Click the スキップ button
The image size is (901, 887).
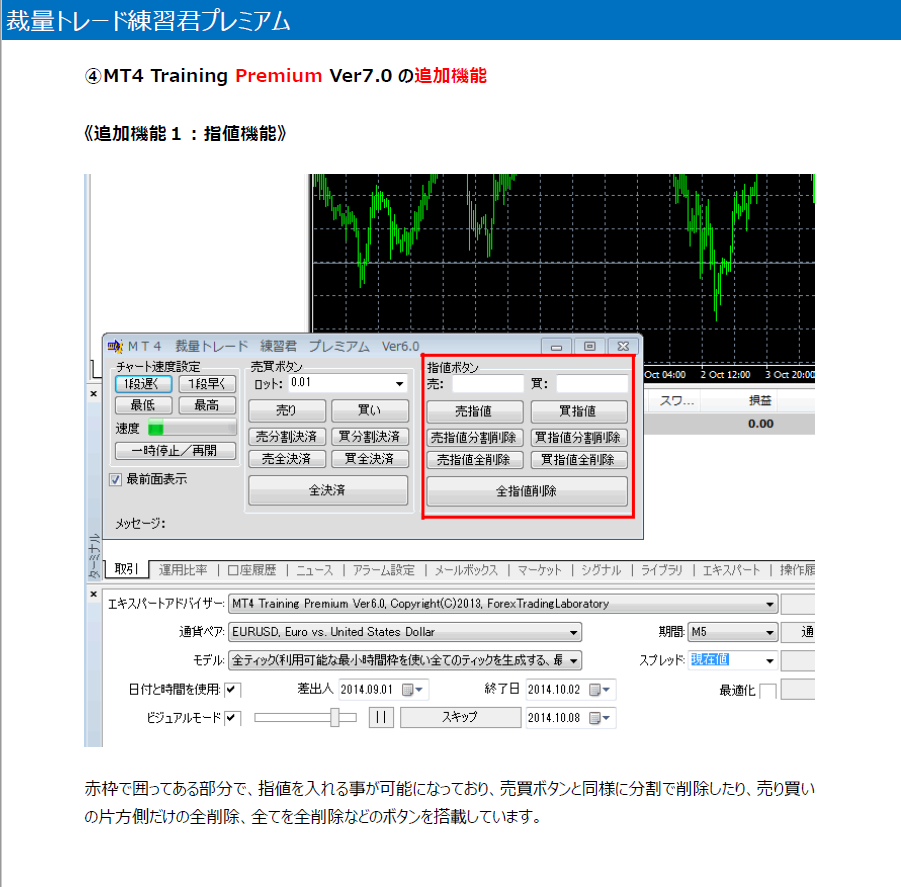pos(460,717)
